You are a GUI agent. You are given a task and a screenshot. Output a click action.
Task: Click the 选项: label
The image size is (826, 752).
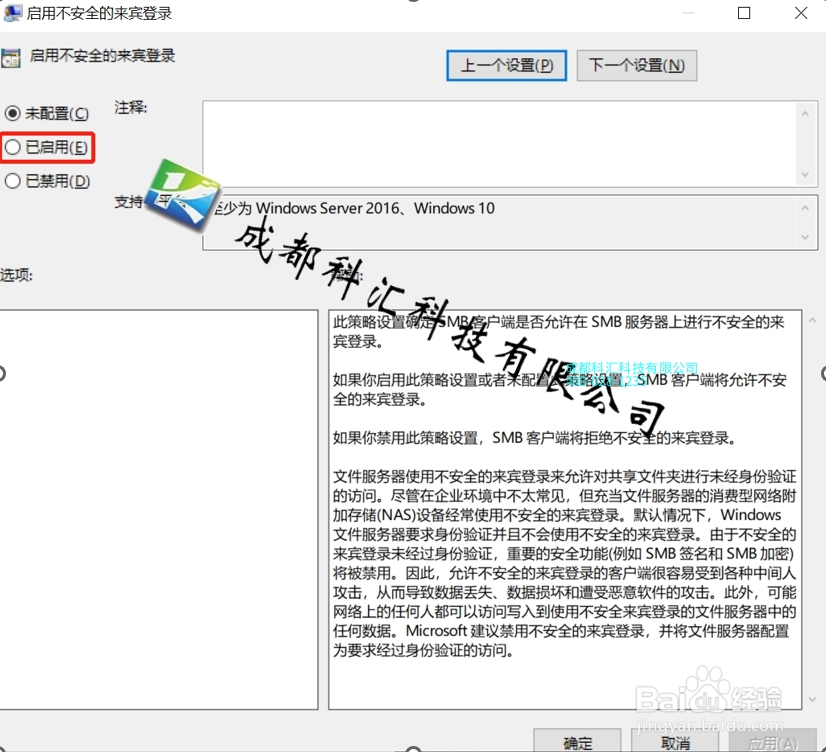[x=16, y=274]
